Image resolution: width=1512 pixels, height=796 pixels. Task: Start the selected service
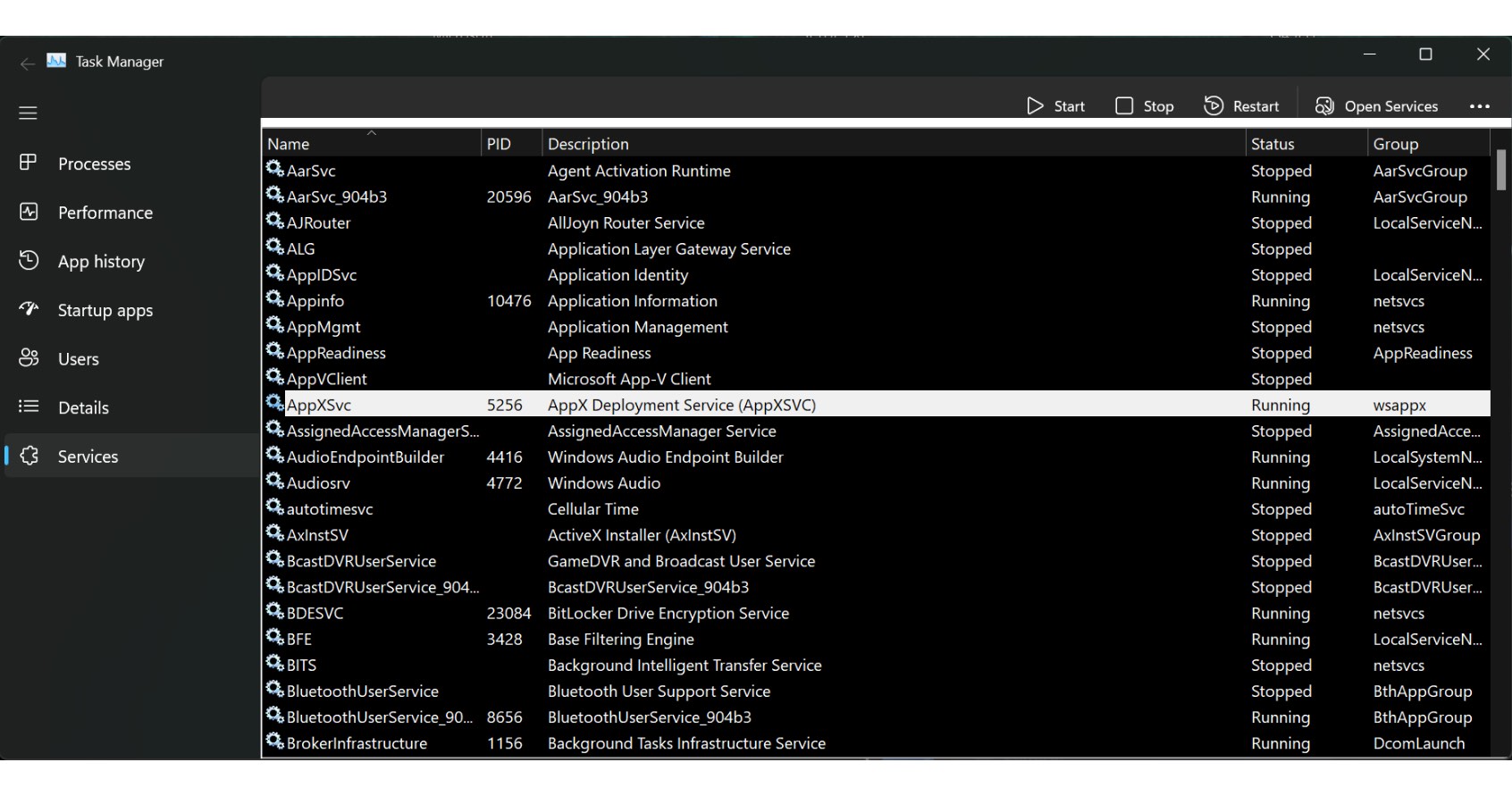[x=1055, y=106]
